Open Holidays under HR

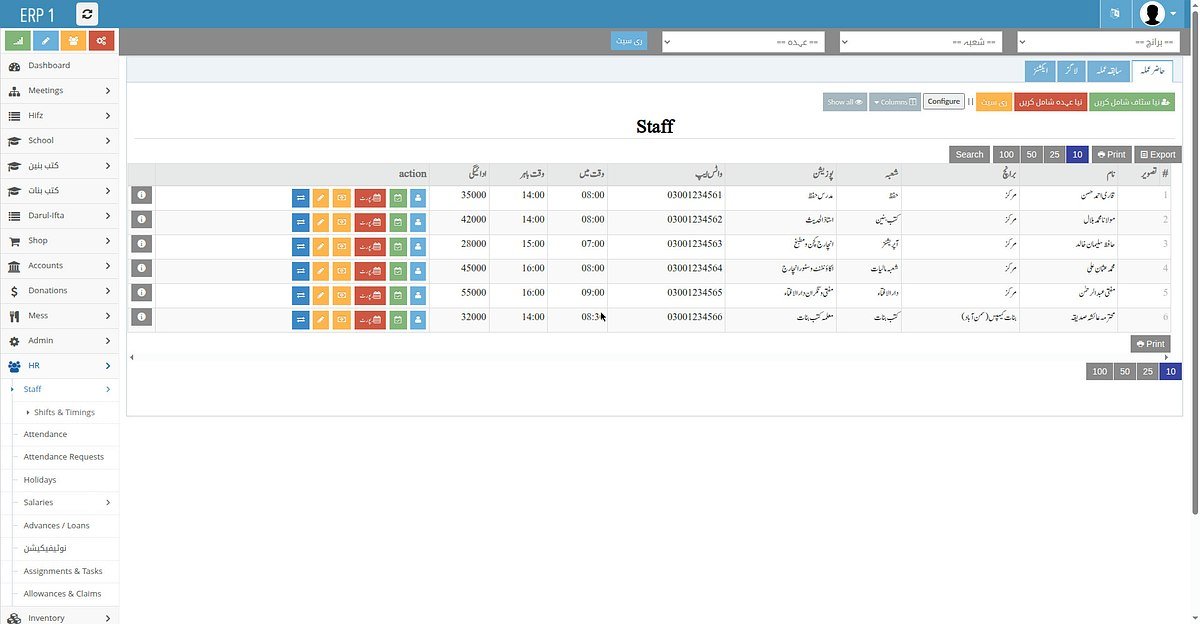point(66,480)
